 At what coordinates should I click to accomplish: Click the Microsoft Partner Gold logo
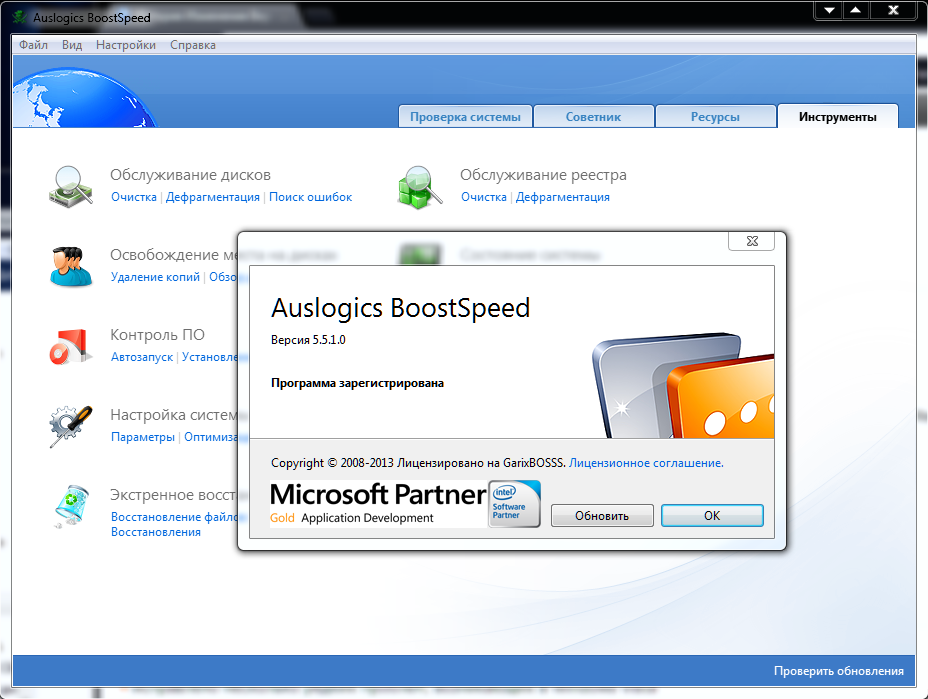tap(378, 503)
